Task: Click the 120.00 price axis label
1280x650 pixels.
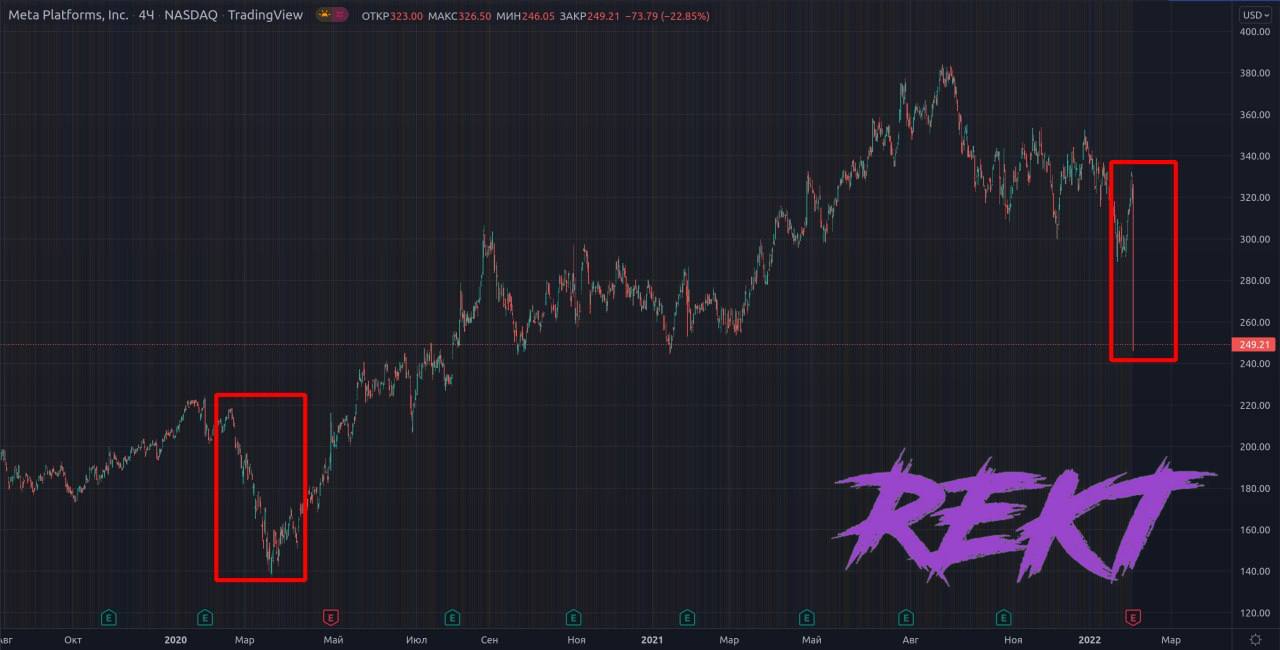Action: coord(1255,613)
